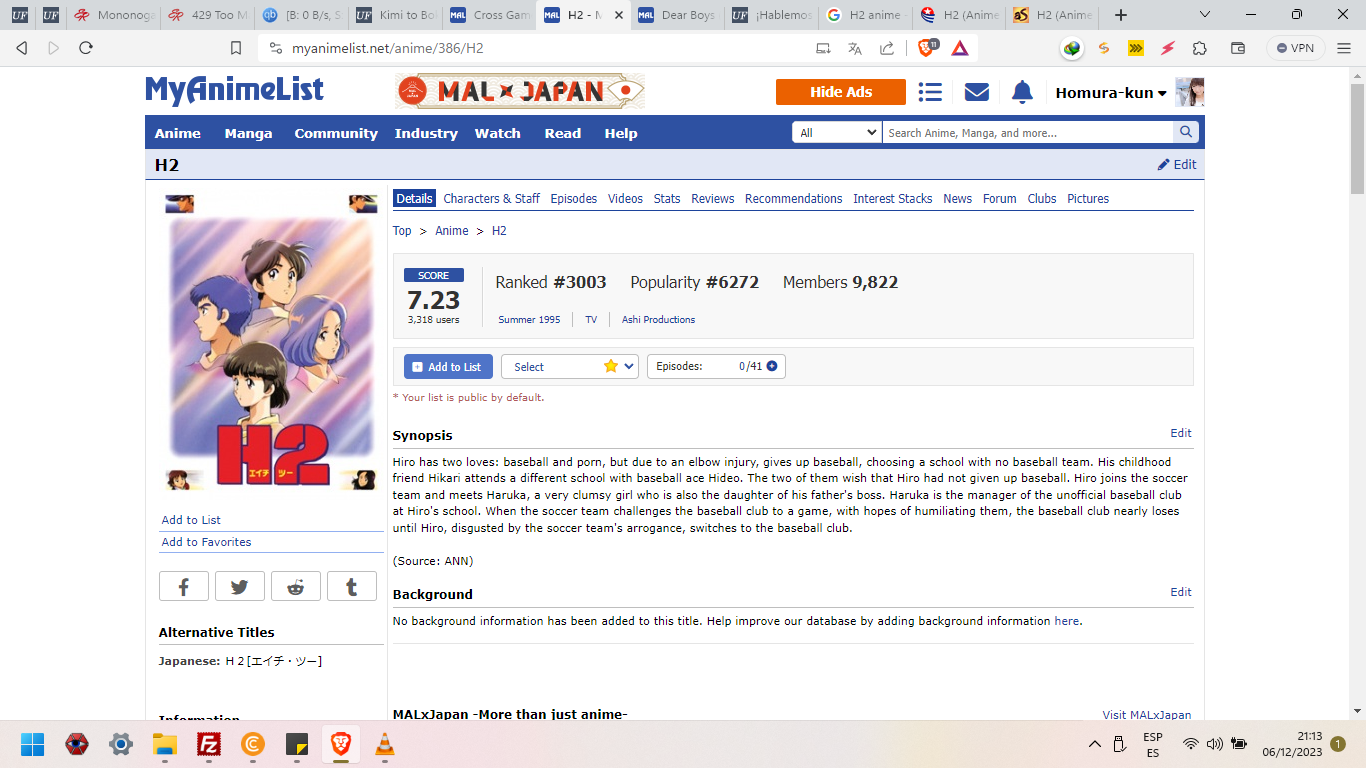
Task: Share H2 on Reddit
Action: [296, 587]
